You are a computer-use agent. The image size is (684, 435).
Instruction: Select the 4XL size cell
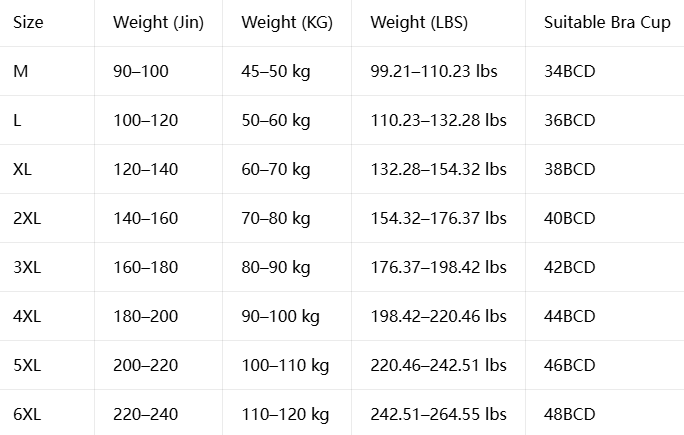[x=27, y=316]
